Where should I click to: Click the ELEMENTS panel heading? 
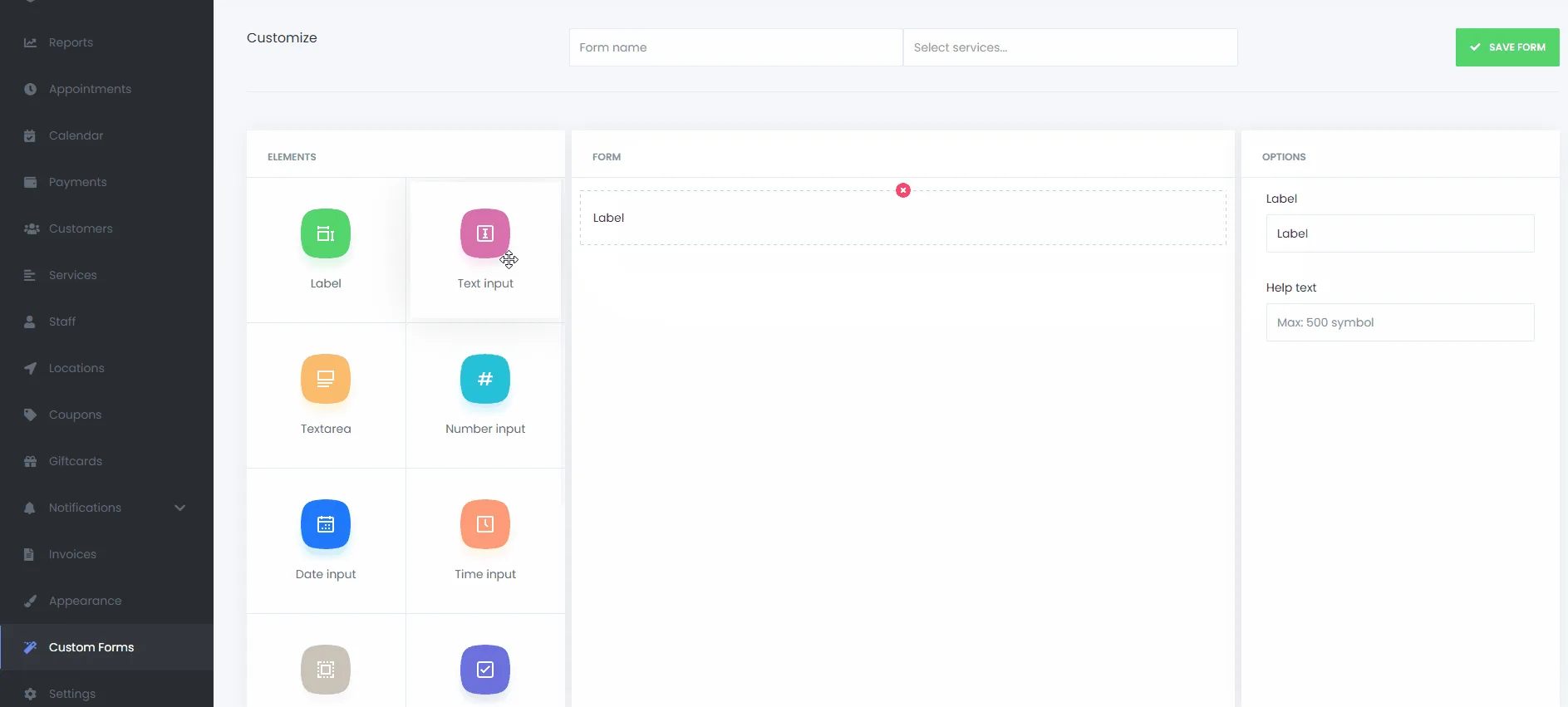pyautogui.click(x=292, y=157)
